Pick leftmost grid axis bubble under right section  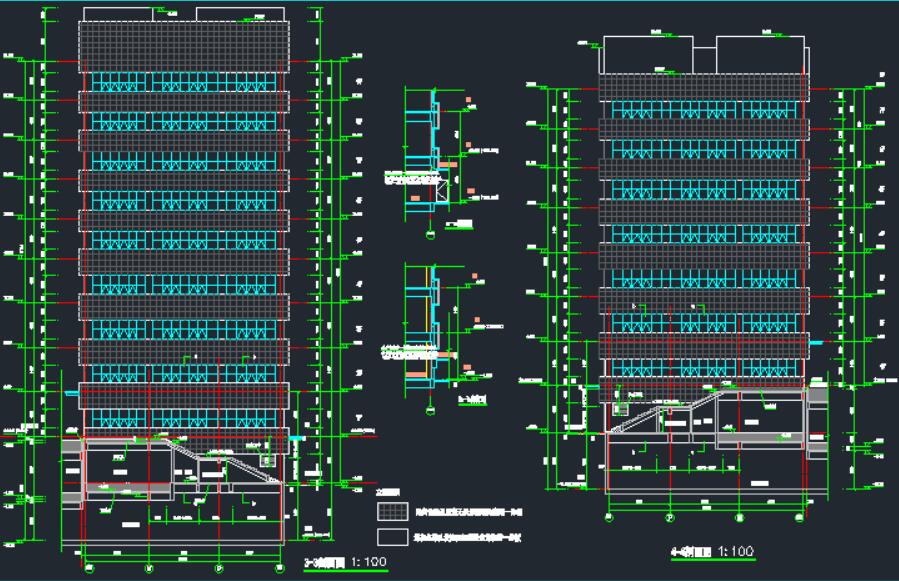coord(609,518)
